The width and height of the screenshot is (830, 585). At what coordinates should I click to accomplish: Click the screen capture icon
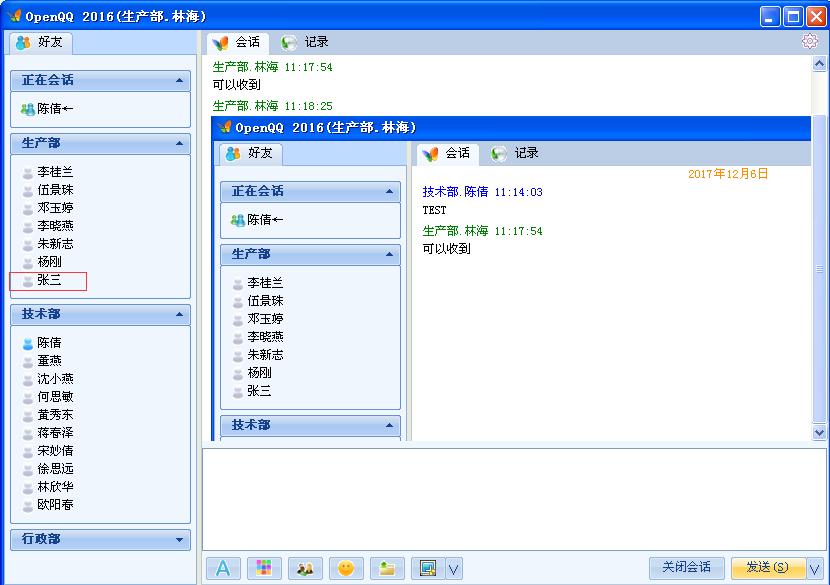pos(428,568)
